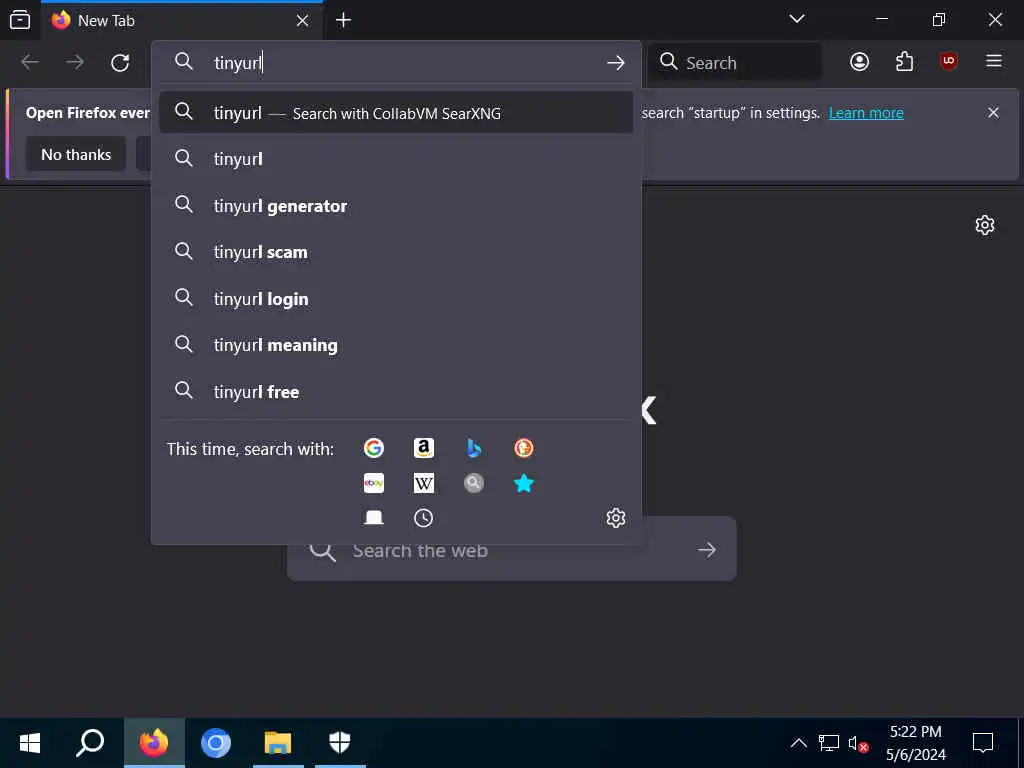Open clock showing 5:22 PM
Screen dimensions: 1024x768
[916, 743]
